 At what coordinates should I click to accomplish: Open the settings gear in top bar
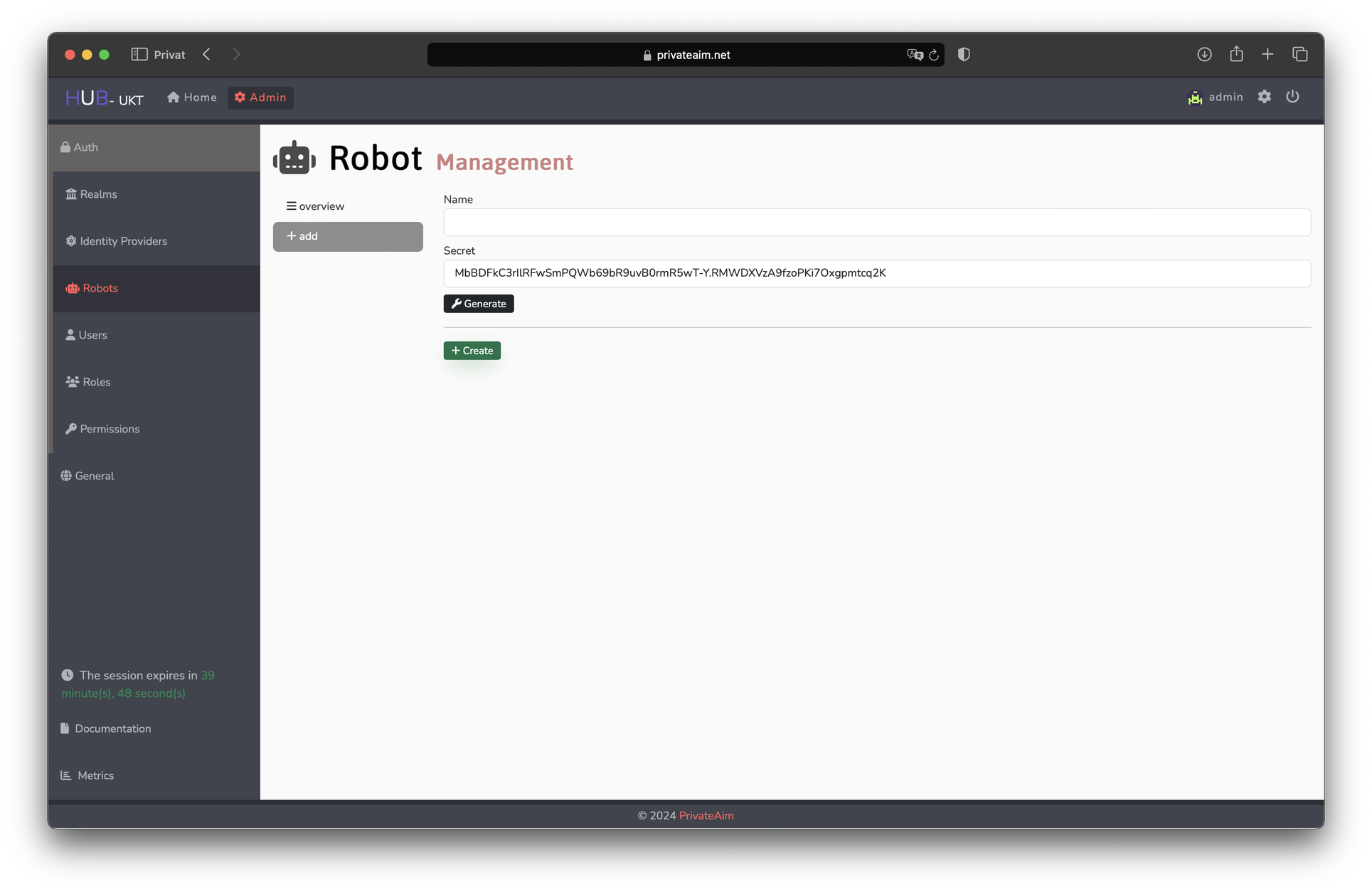coord(1265,97)
